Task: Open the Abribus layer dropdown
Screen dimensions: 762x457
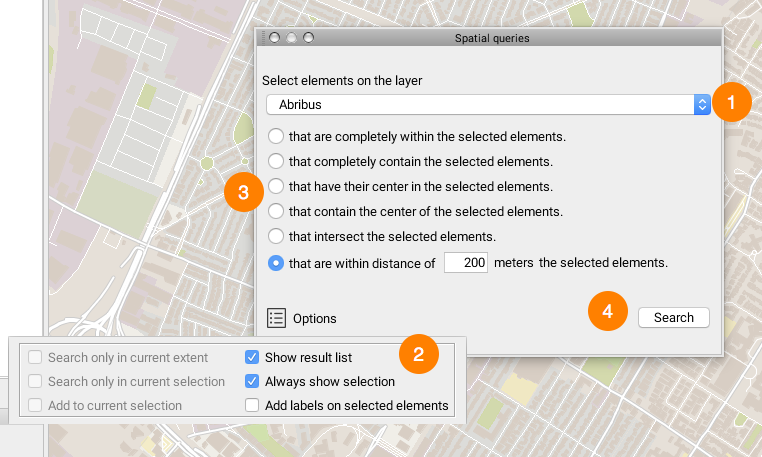Action: 488,104
